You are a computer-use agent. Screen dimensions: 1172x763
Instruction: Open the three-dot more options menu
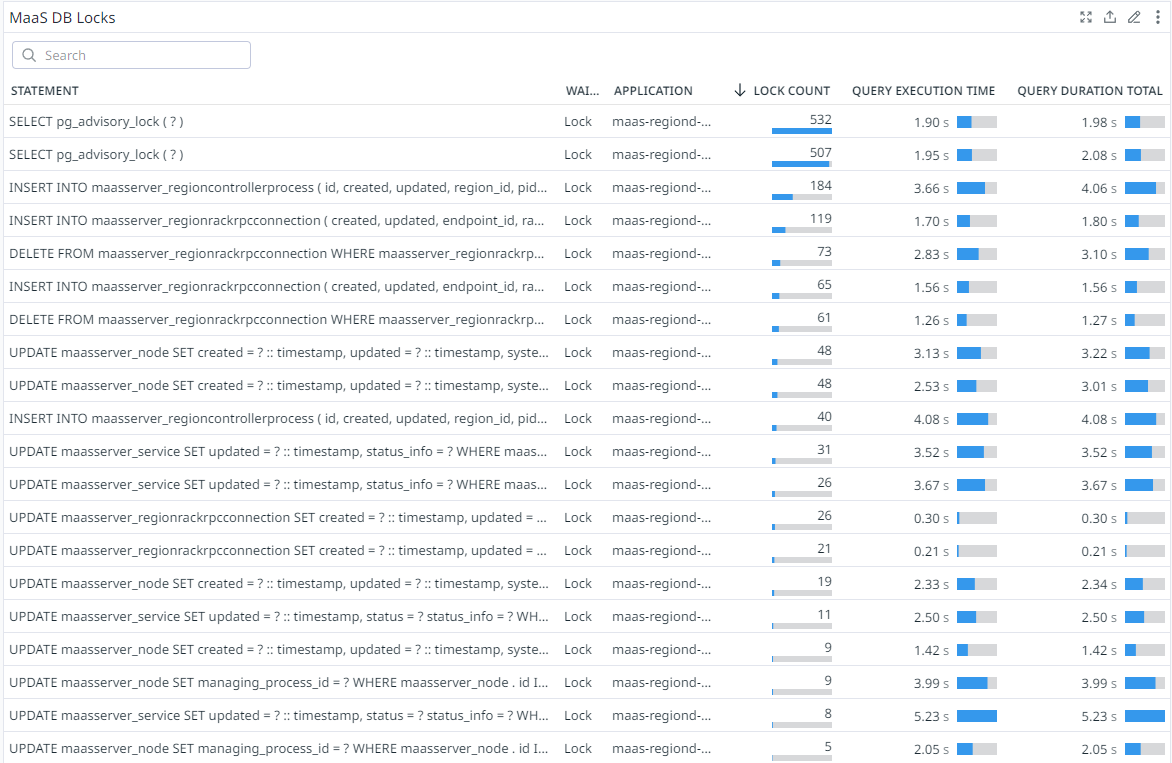(1157, 17)
